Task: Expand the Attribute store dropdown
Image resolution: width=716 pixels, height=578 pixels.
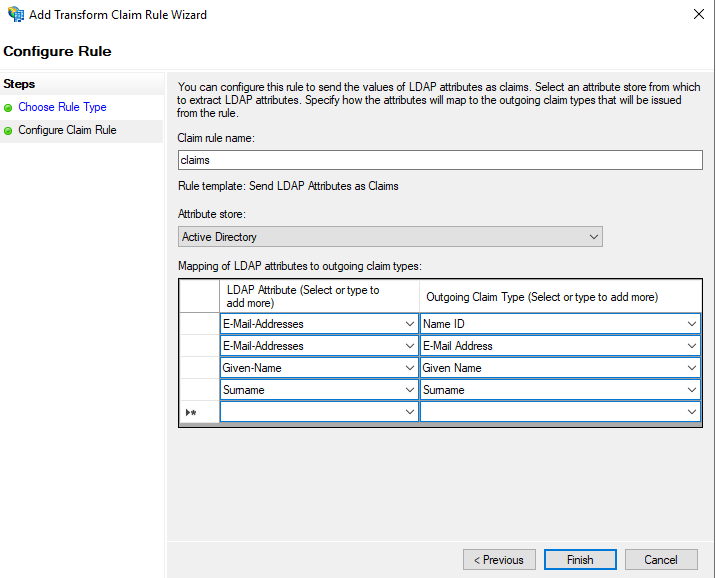Action: (x=390, y=237)
